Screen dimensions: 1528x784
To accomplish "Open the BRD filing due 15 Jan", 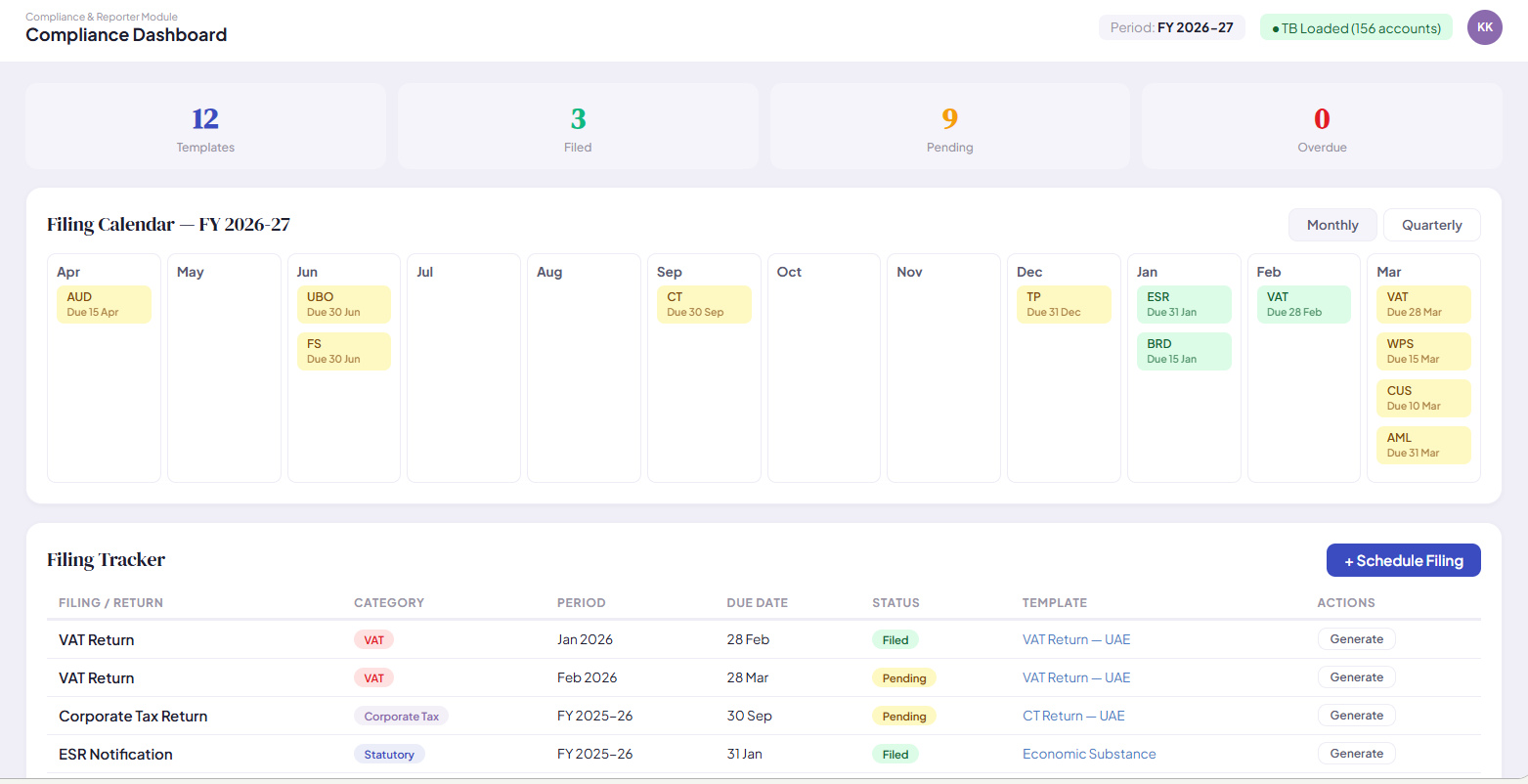I will (1184, 351).
